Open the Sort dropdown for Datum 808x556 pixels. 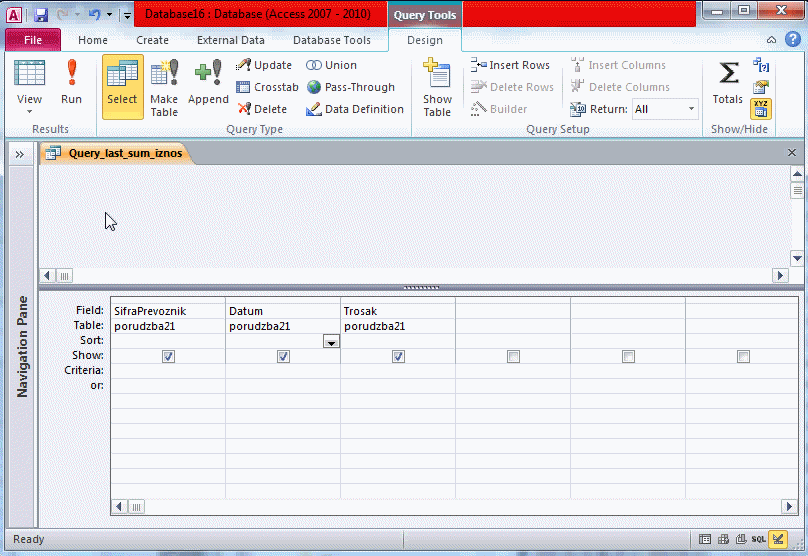[331, 341]
